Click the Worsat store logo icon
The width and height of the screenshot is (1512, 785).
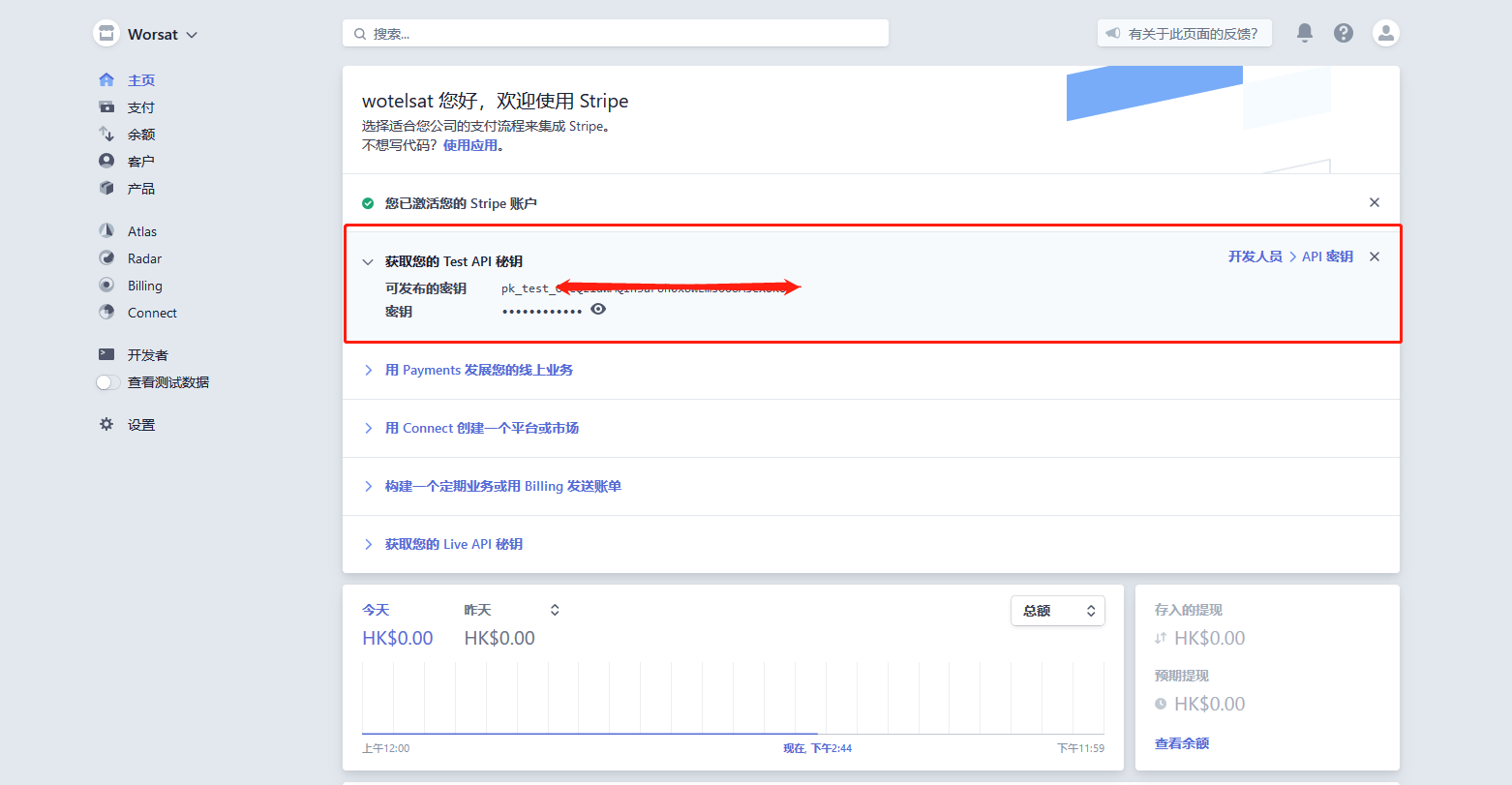coord(106,34)
